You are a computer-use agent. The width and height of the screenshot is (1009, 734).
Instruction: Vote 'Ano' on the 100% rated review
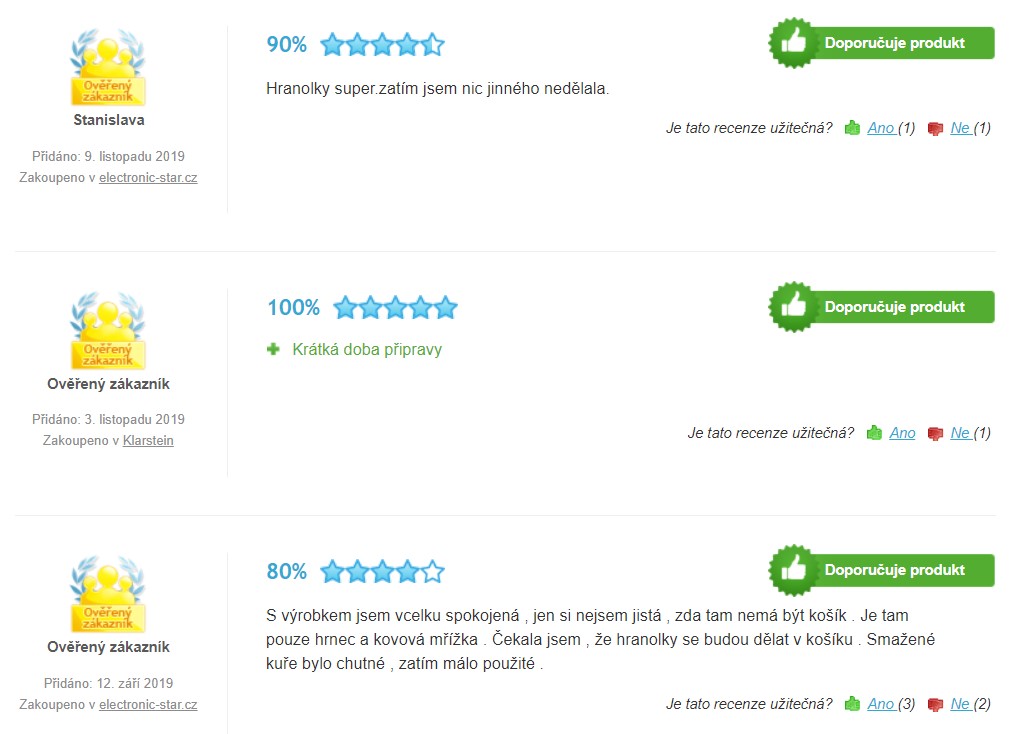(902, 433)
